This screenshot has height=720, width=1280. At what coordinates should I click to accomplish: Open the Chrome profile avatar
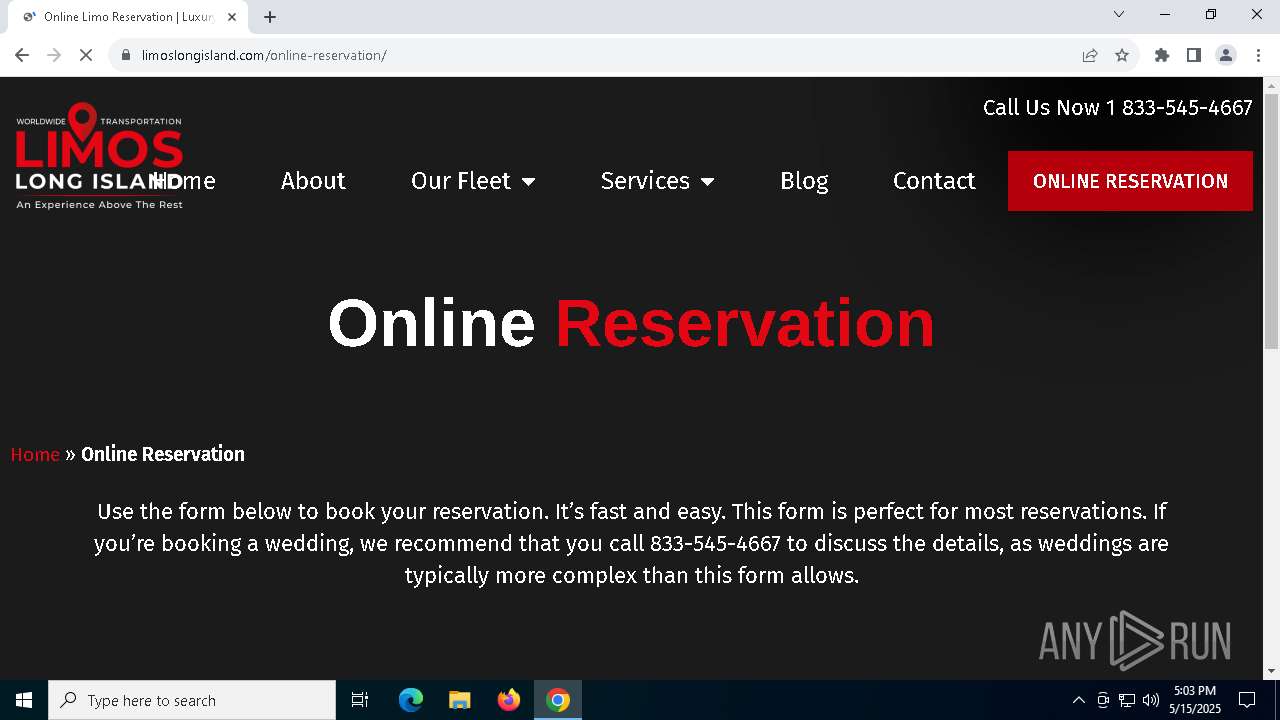tap(1226, 55)
